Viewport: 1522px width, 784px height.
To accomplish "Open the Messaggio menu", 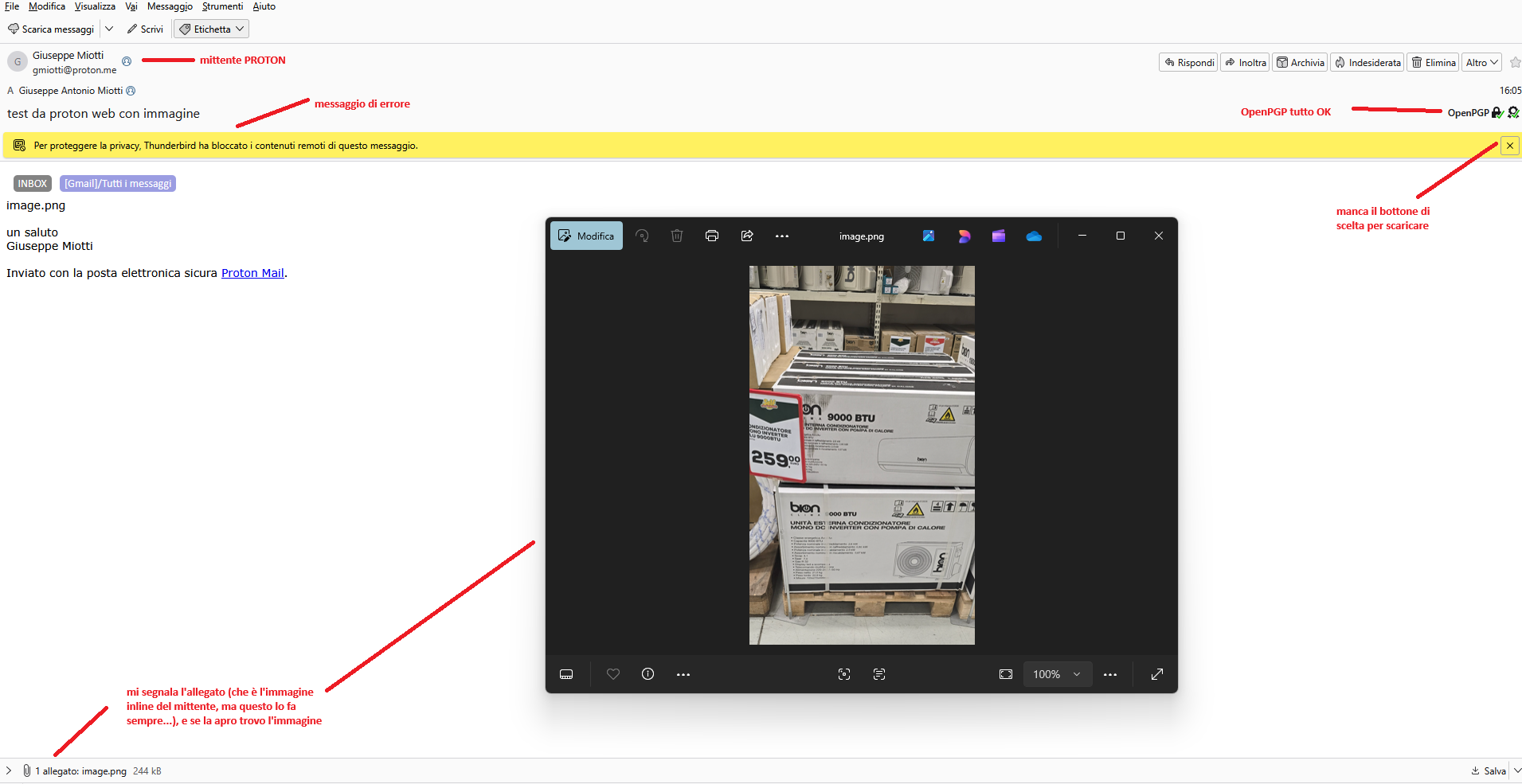I will [170, 6].
